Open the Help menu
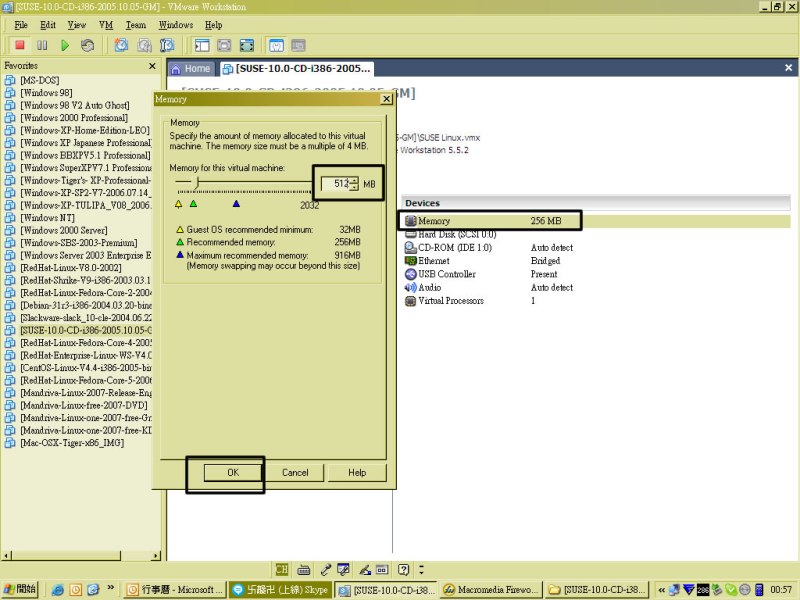Viewport: 800px width, 600px height. tap(213, 25)
